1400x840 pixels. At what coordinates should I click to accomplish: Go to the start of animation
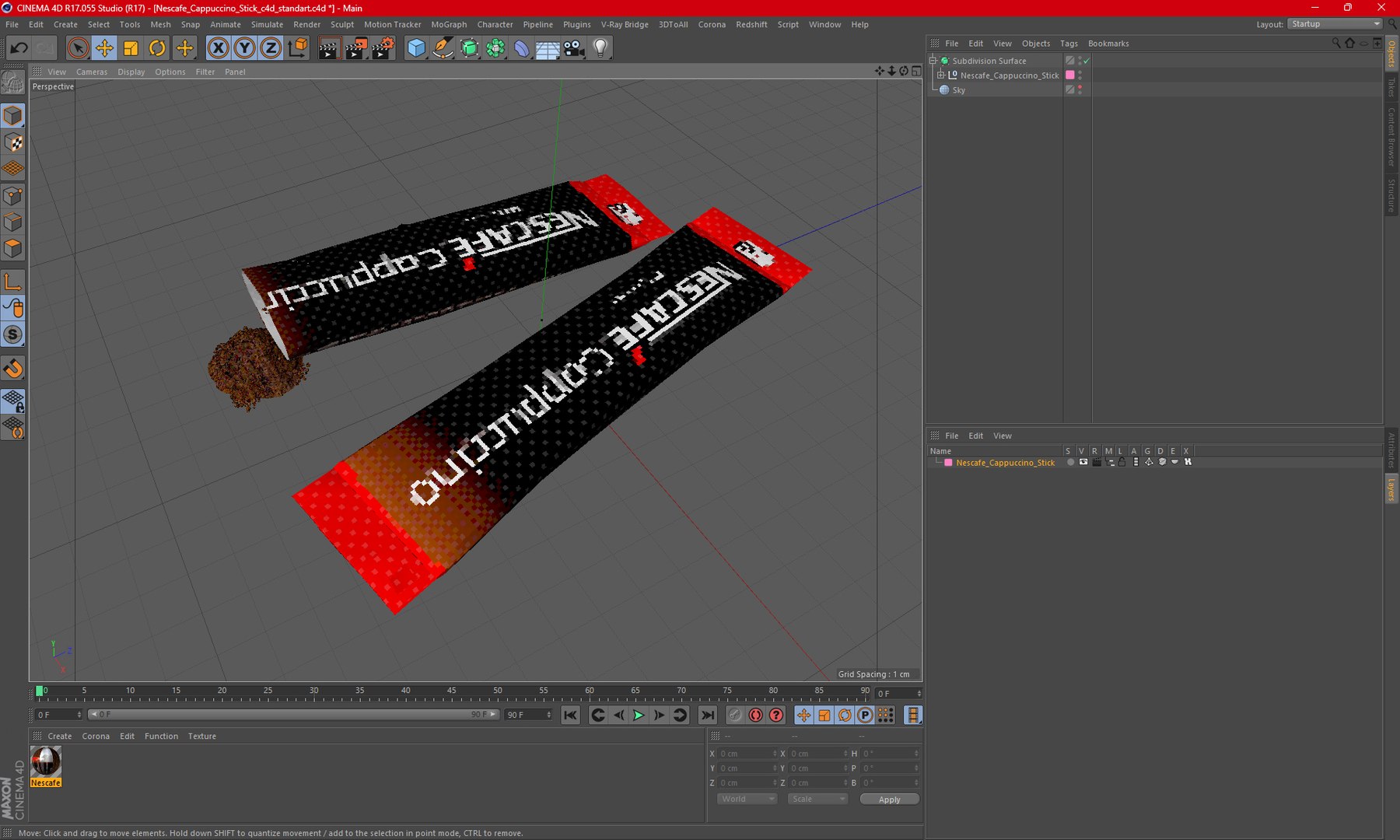point(570,716)
